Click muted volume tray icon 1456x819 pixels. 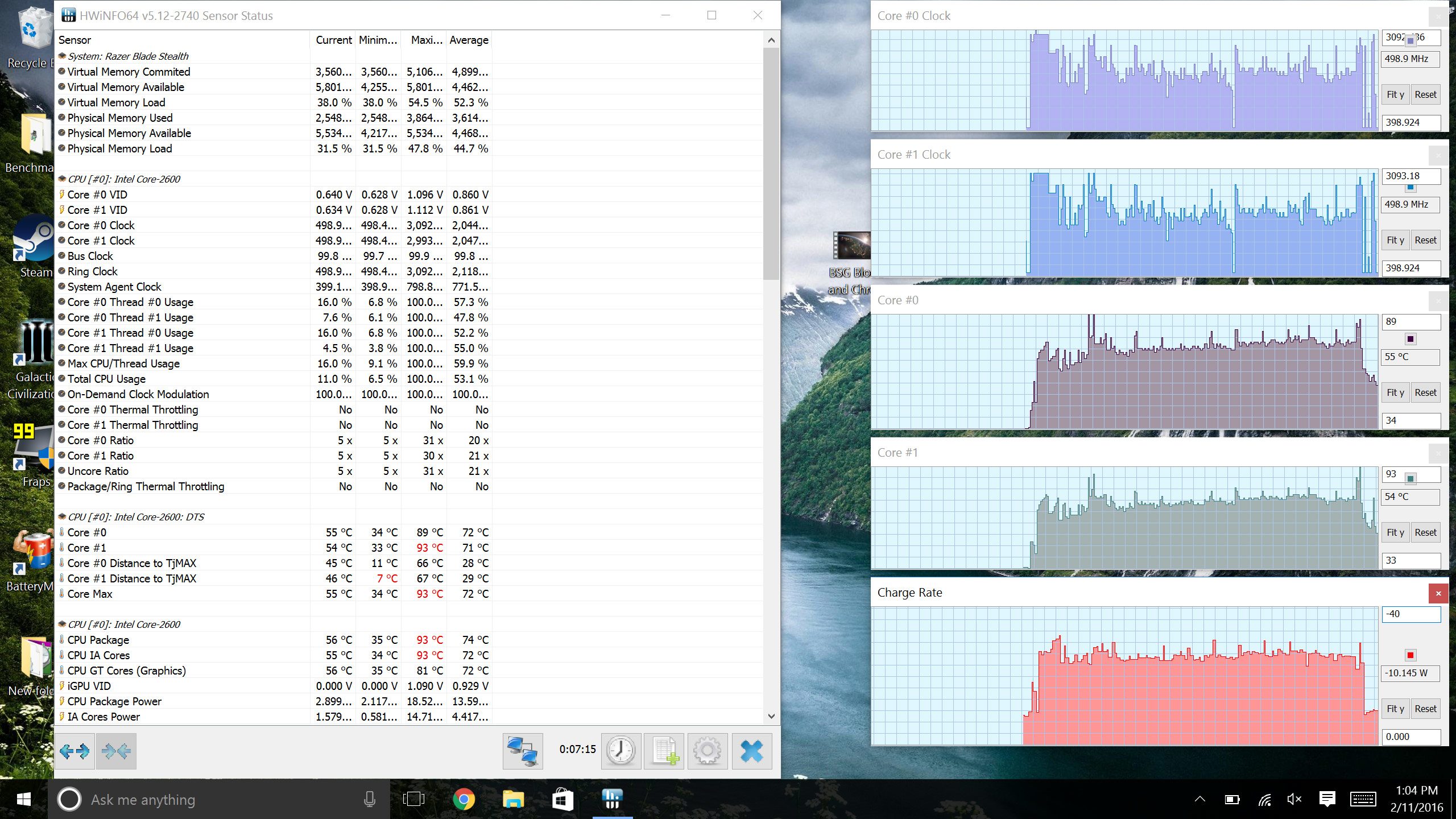[1294, 800]
